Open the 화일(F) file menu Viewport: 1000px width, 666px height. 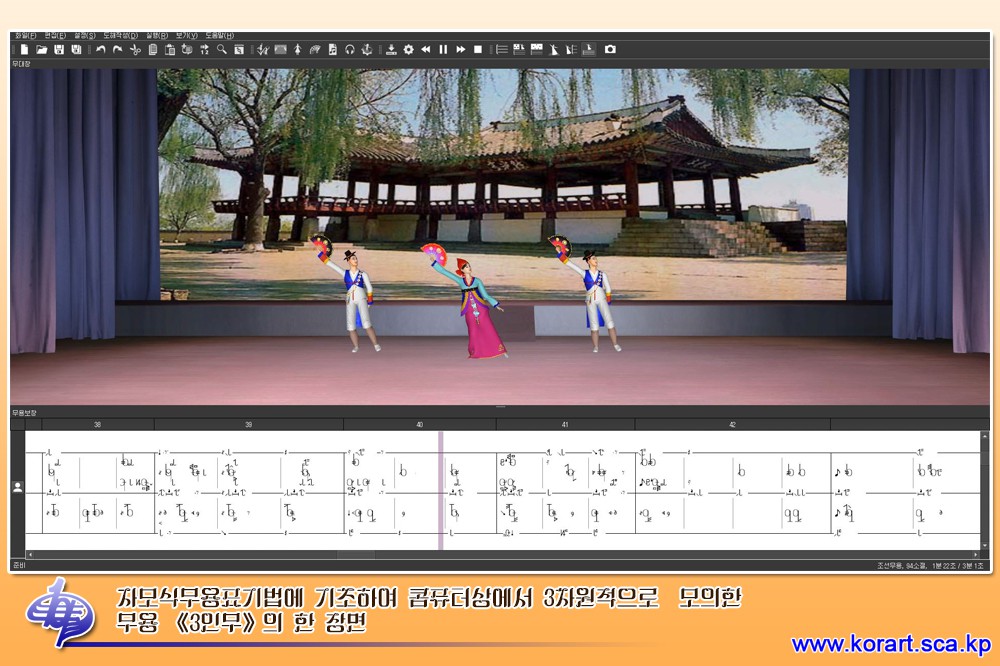click(x=26, y=36)
